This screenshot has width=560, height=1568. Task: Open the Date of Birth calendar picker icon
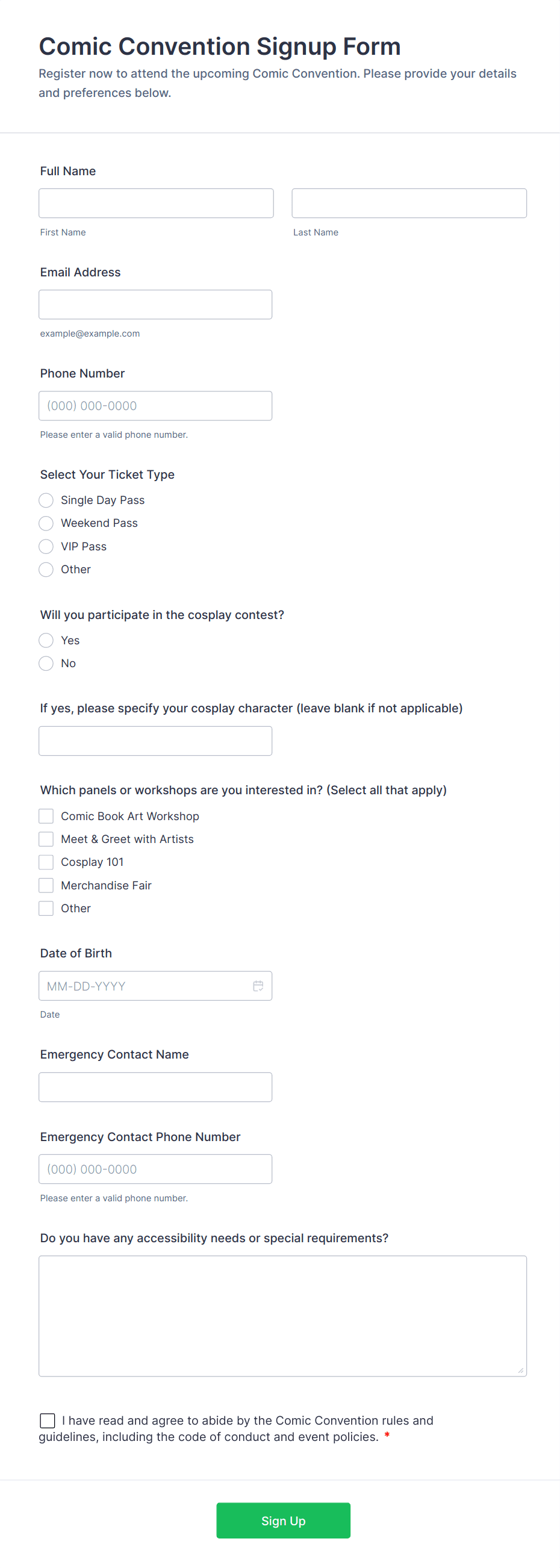258,986
